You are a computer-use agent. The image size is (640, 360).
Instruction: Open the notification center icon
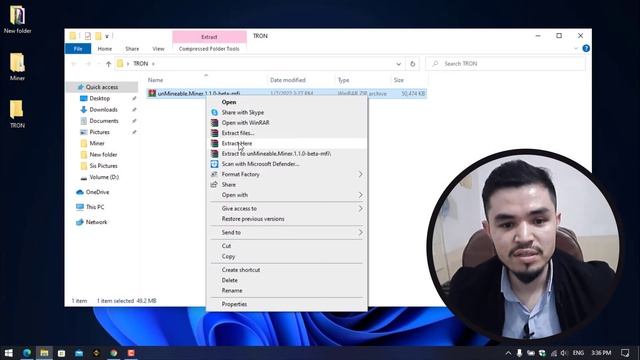pyautogui.click(x=625, y=353)
